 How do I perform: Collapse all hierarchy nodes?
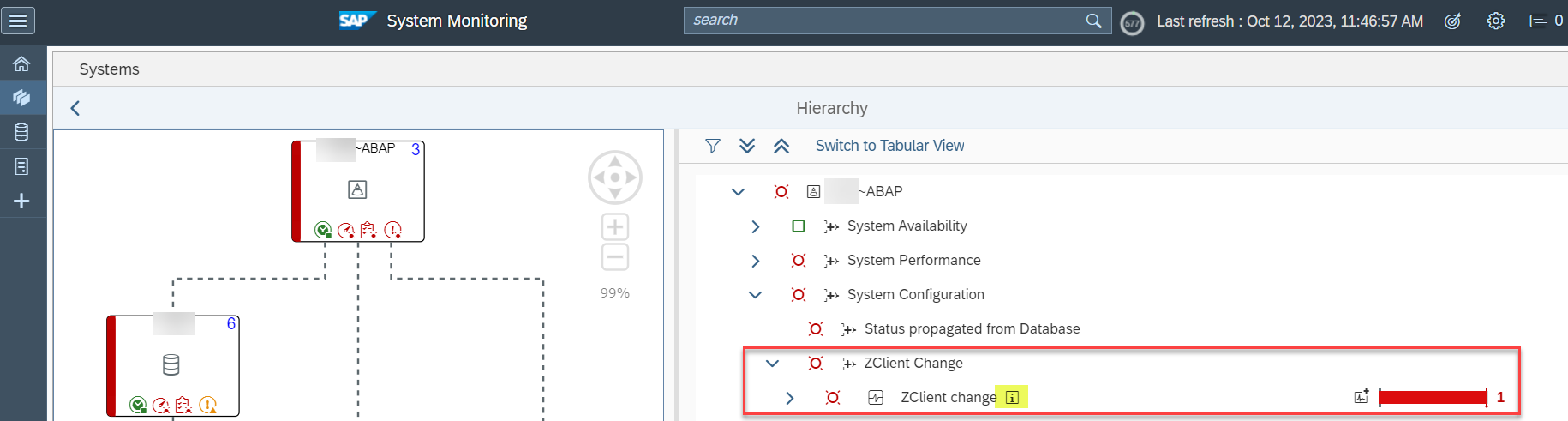tap(781, 146)
